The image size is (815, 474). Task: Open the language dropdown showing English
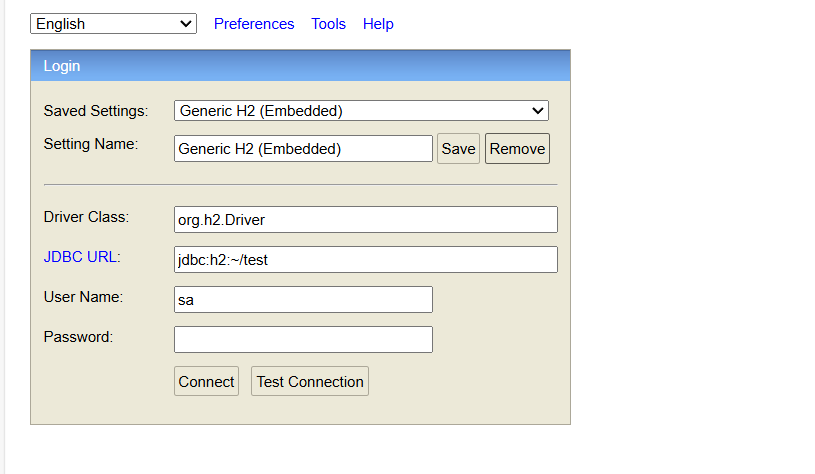tap(114, 24)
